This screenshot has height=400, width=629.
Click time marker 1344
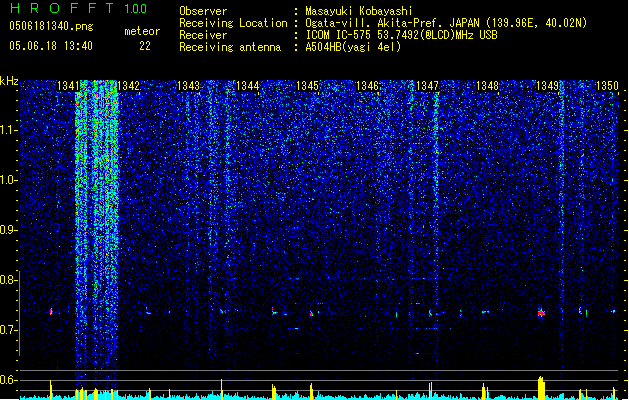click(248, 86)
